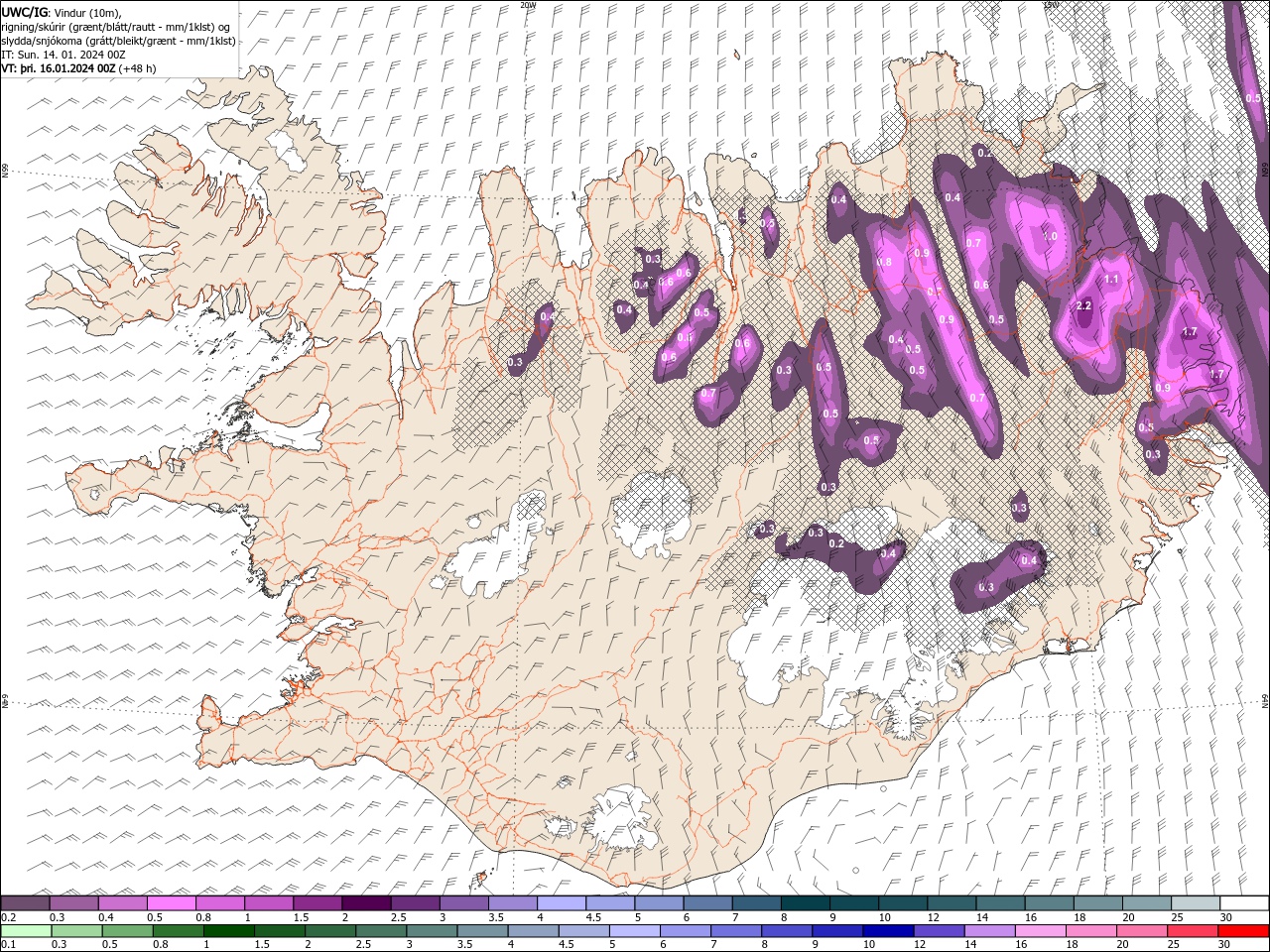Pick darkest green rain swatch labeled 1
The height and width of the screenshot is (952, 1270).
click(229, 931)
